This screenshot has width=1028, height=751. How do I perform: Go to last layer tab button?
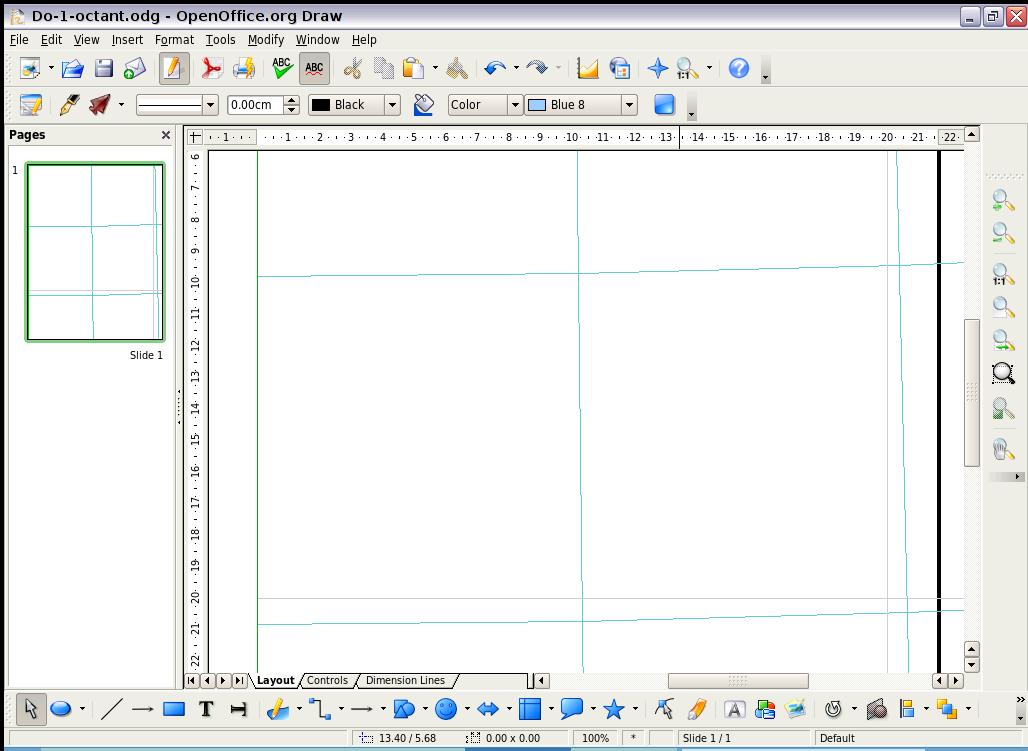239,681
